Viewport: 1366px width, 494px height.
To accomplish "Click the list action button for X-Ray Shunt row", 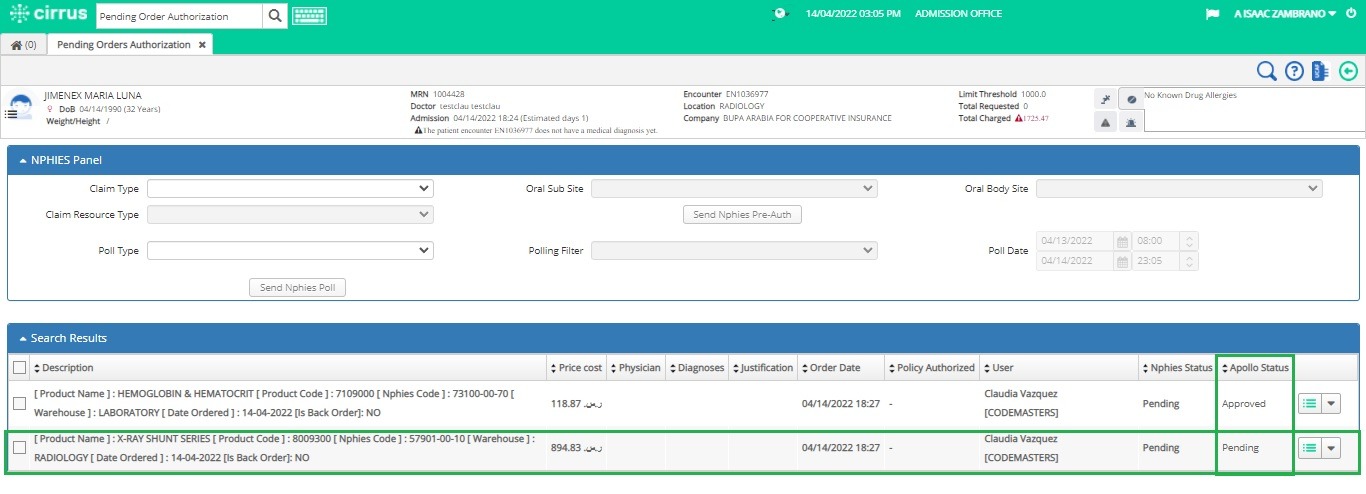I will [1309, 448].
